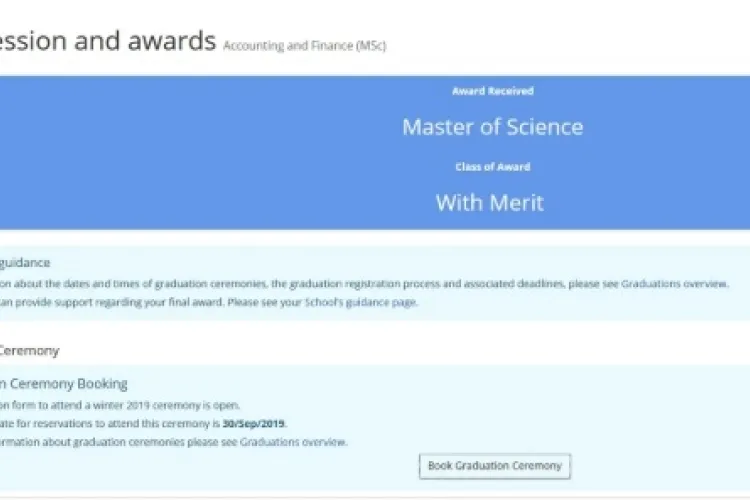
Task: Click the bold 30/Sep/2019 deadline date
Action: click(x=254, y=423)
